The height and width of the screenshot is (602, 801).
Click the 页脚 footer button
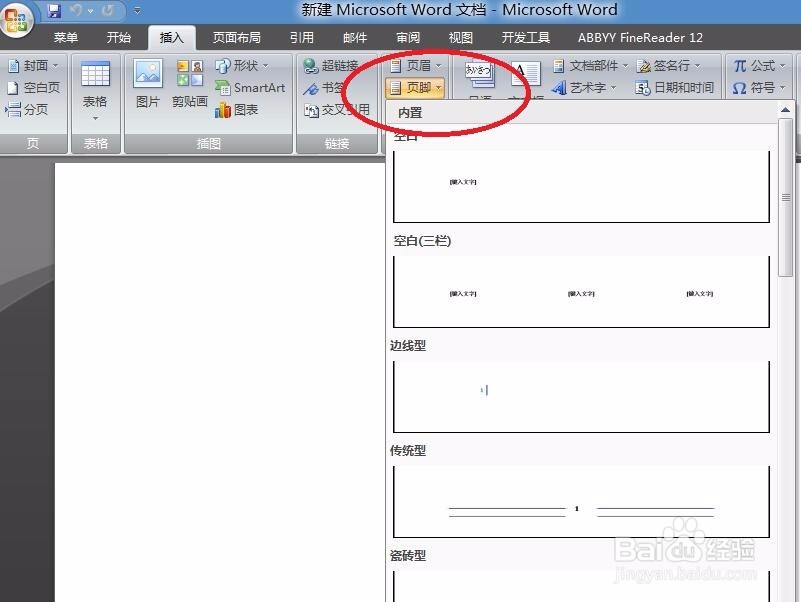[415, 87]
